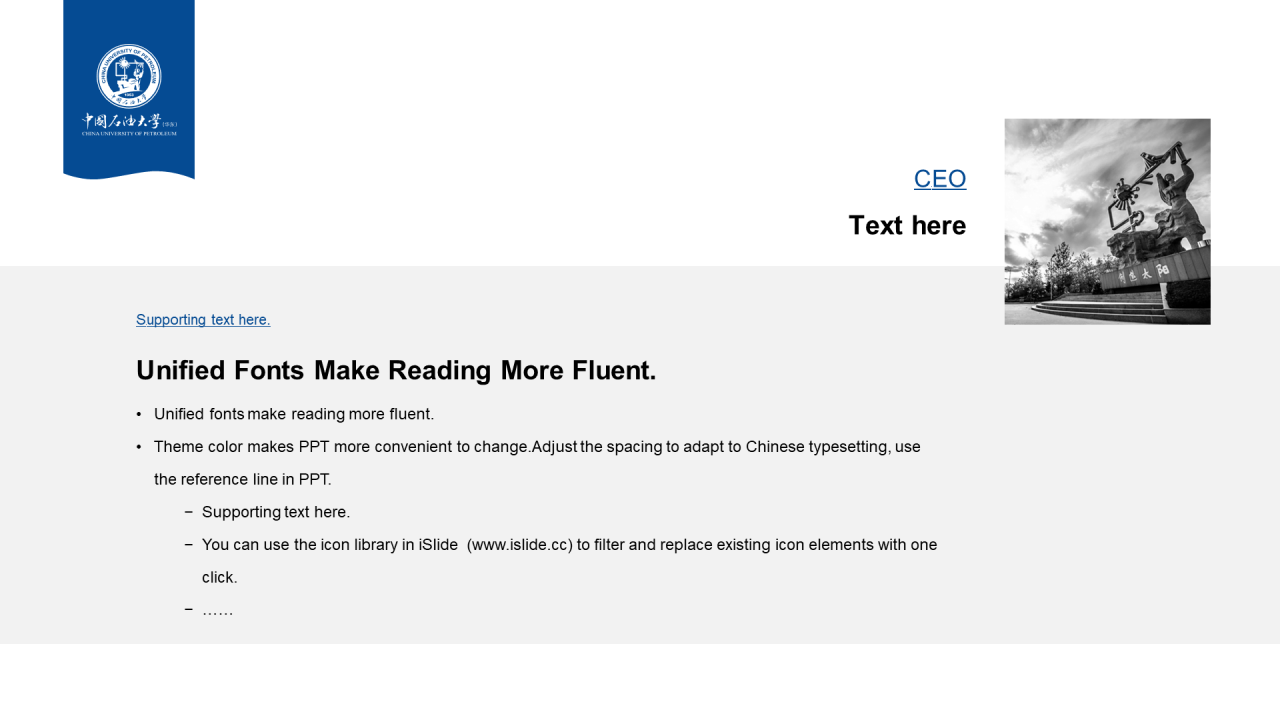Click the first bullet 'Unified fonts make reading'
Image resolution: width=1280 pixels, height=720 pixels.
coord(294,414)
